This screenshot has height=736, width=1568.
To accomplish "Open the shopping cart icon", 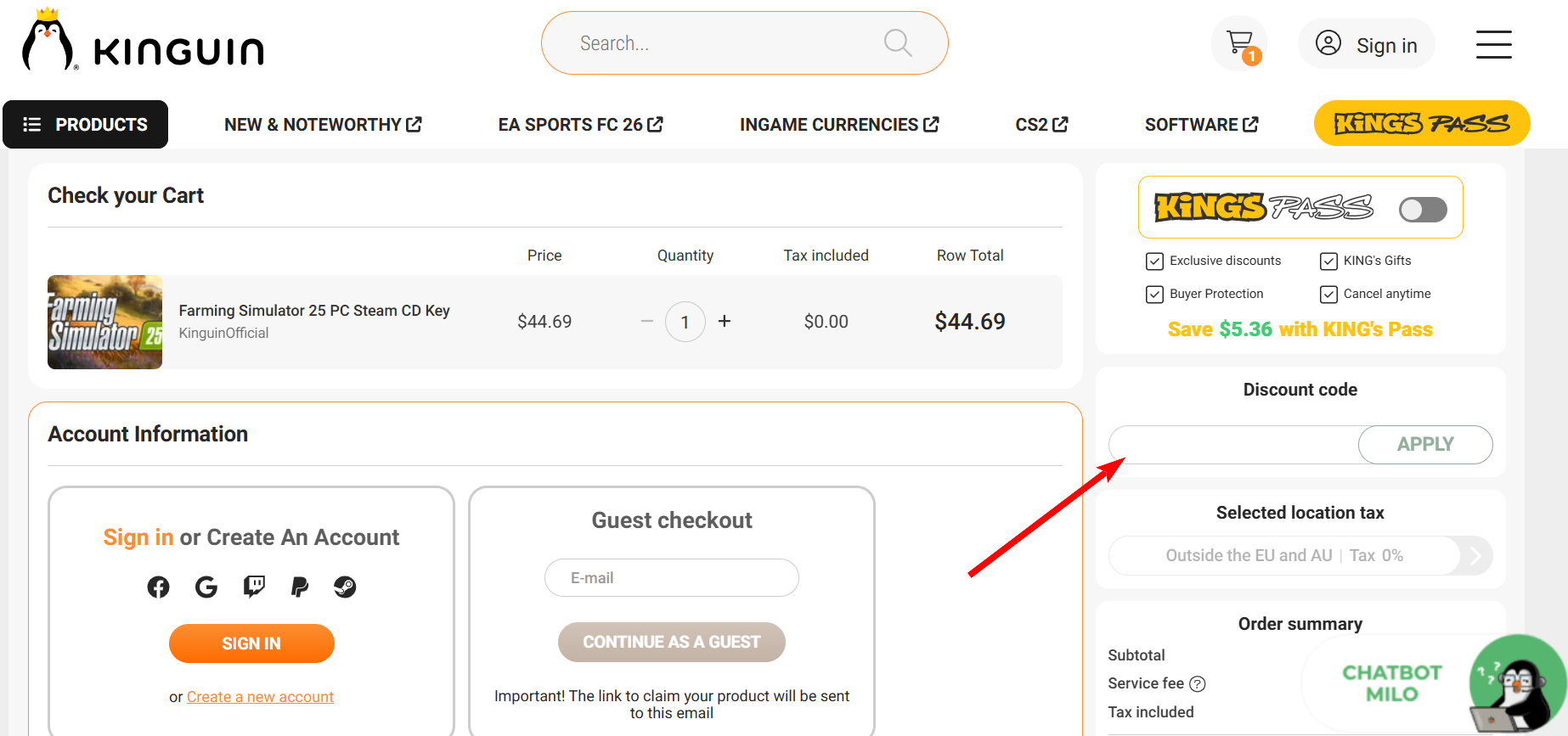I will 1239,43.
